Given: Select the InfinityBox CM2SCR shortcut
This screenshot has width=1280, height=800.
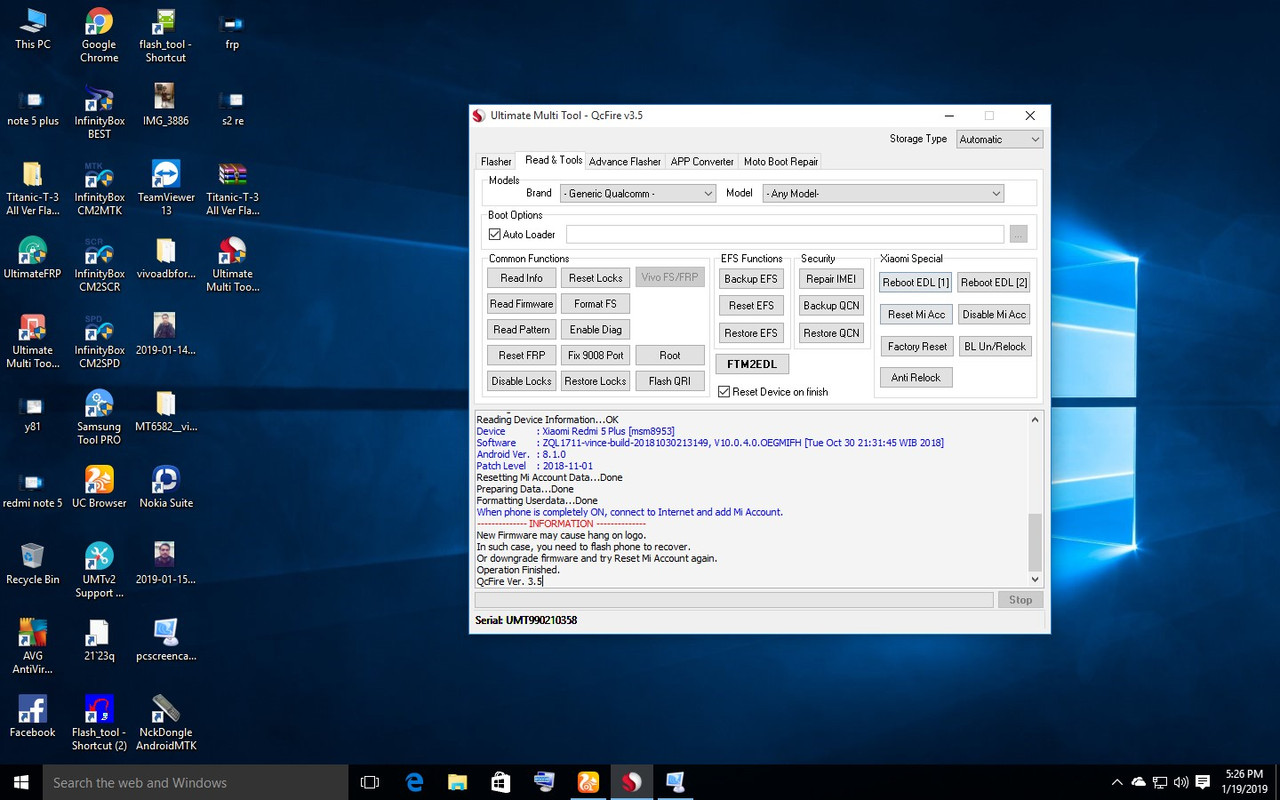Looking at the screenshot, I should [99, 264].
